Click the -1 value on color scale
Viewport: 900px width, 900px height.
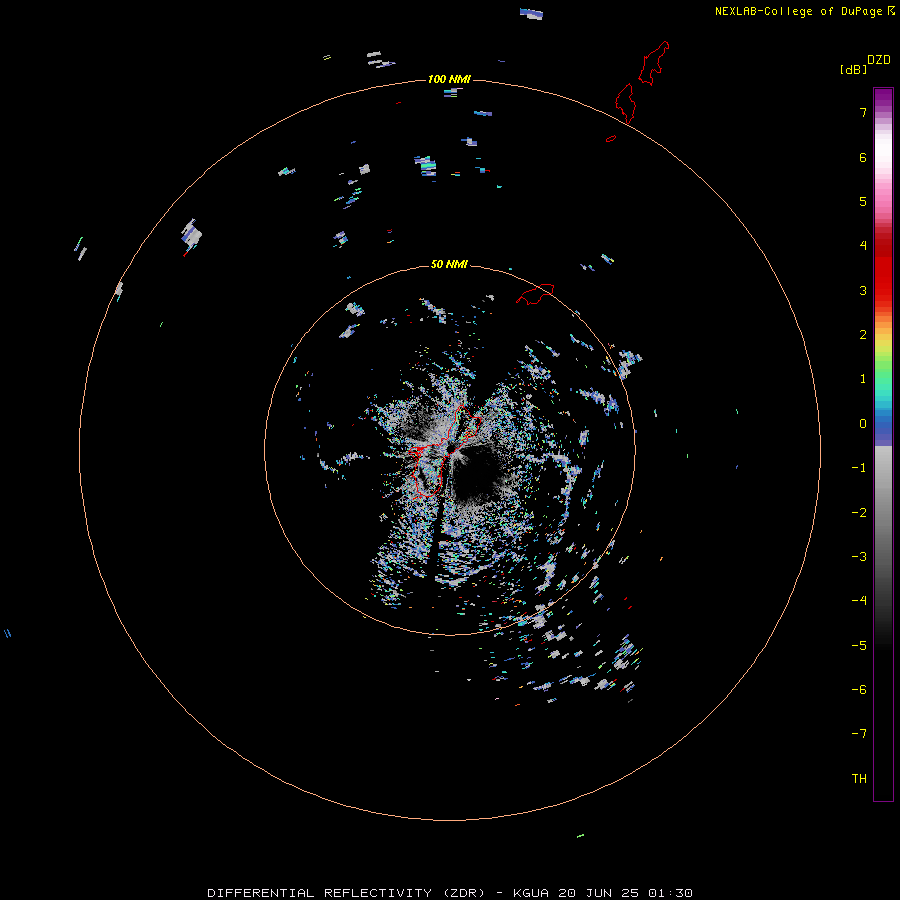point(859,468)
